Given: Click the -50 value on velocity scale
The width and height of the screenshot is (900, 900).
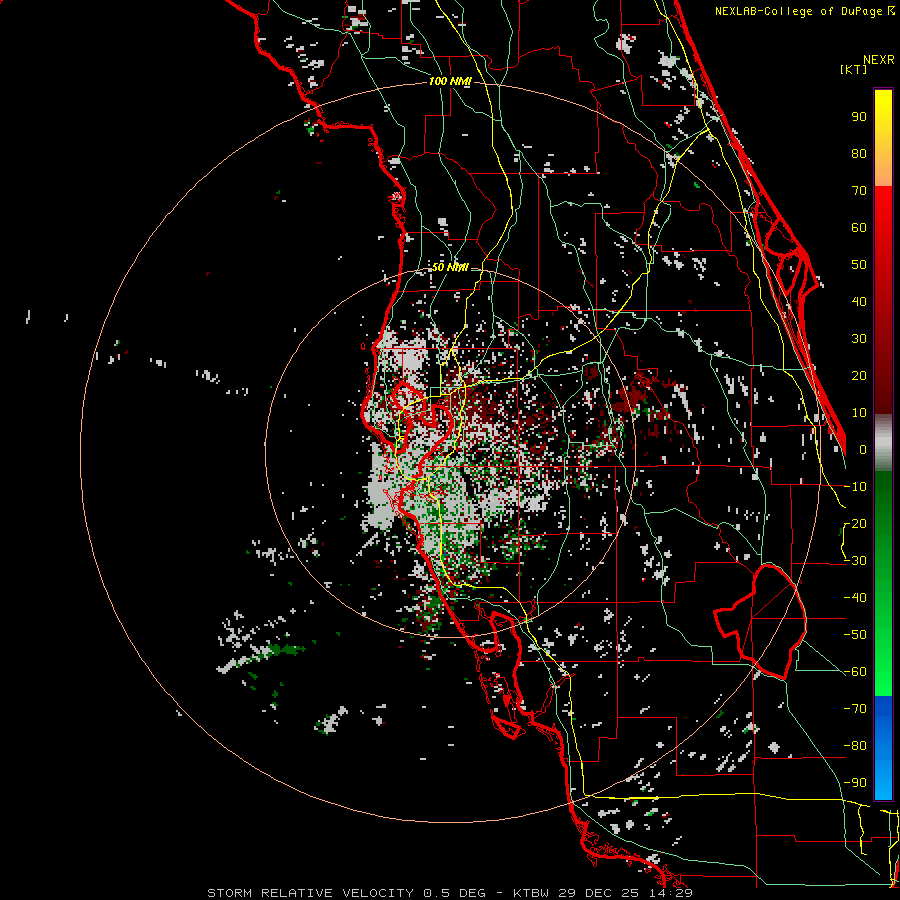Looking at the screenshot, I should 855,635.
